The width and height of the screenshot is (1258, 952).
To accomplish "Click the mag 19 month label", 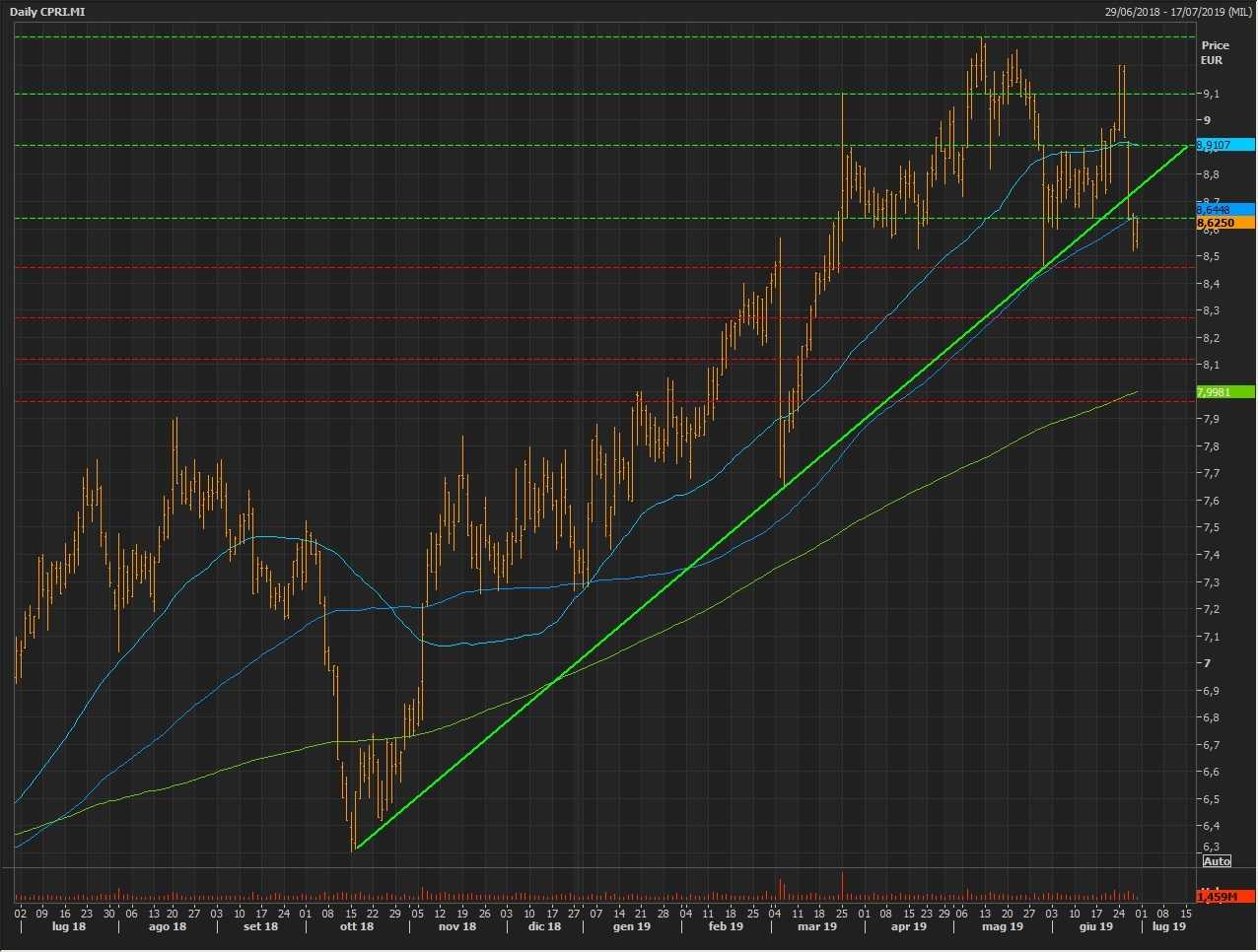I will (1003, 926).
